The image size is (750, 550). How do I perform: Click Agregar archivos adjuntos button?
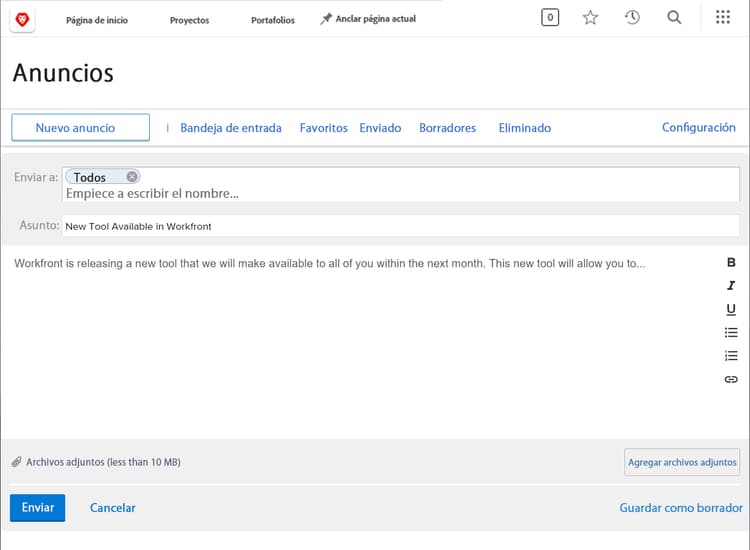point(682,462)
